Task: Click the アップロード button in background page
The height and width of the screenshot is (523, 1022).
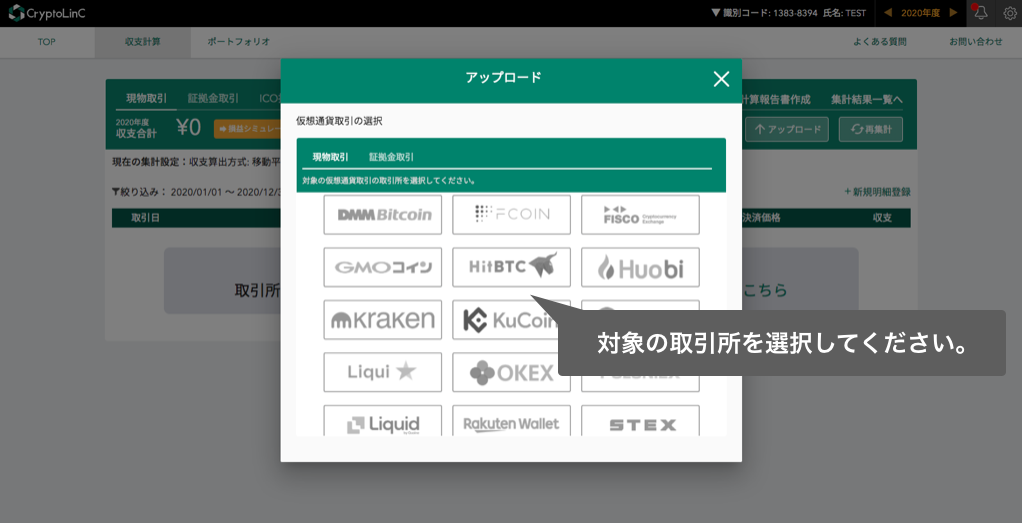Action: pyautogui.click(x=787, y=129)
